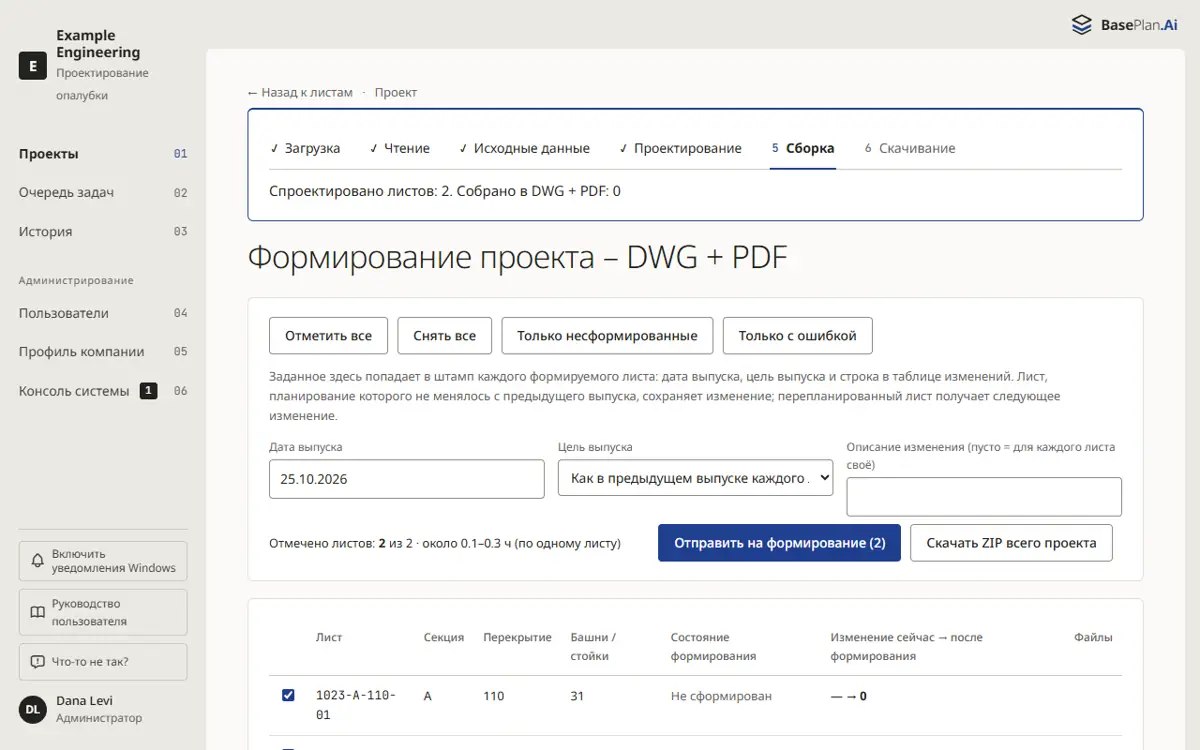Click the Dana Levi user name
1200x750 pixels.
coord(85,700)
